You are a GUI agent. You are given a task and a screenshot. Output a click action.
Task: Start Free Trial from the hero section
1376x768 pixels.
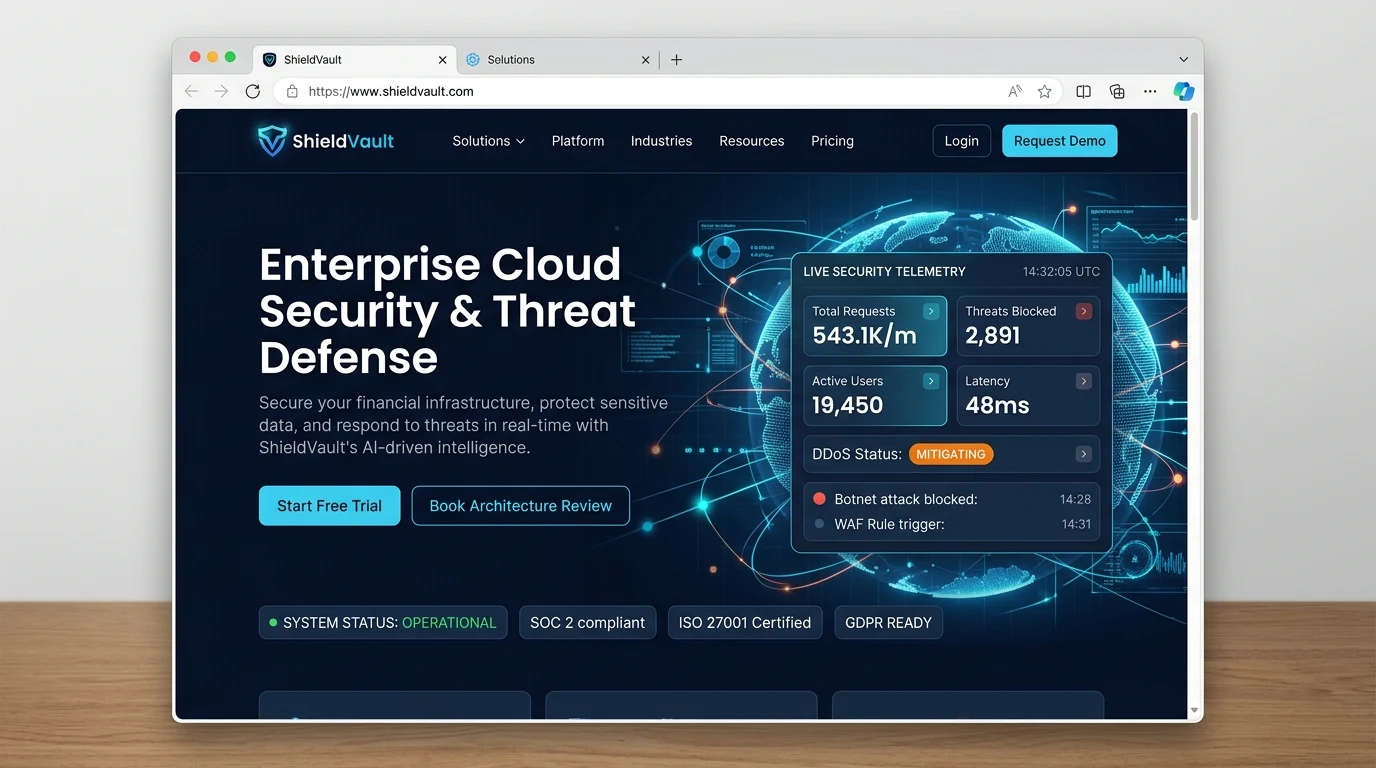[x=329, y=506]
